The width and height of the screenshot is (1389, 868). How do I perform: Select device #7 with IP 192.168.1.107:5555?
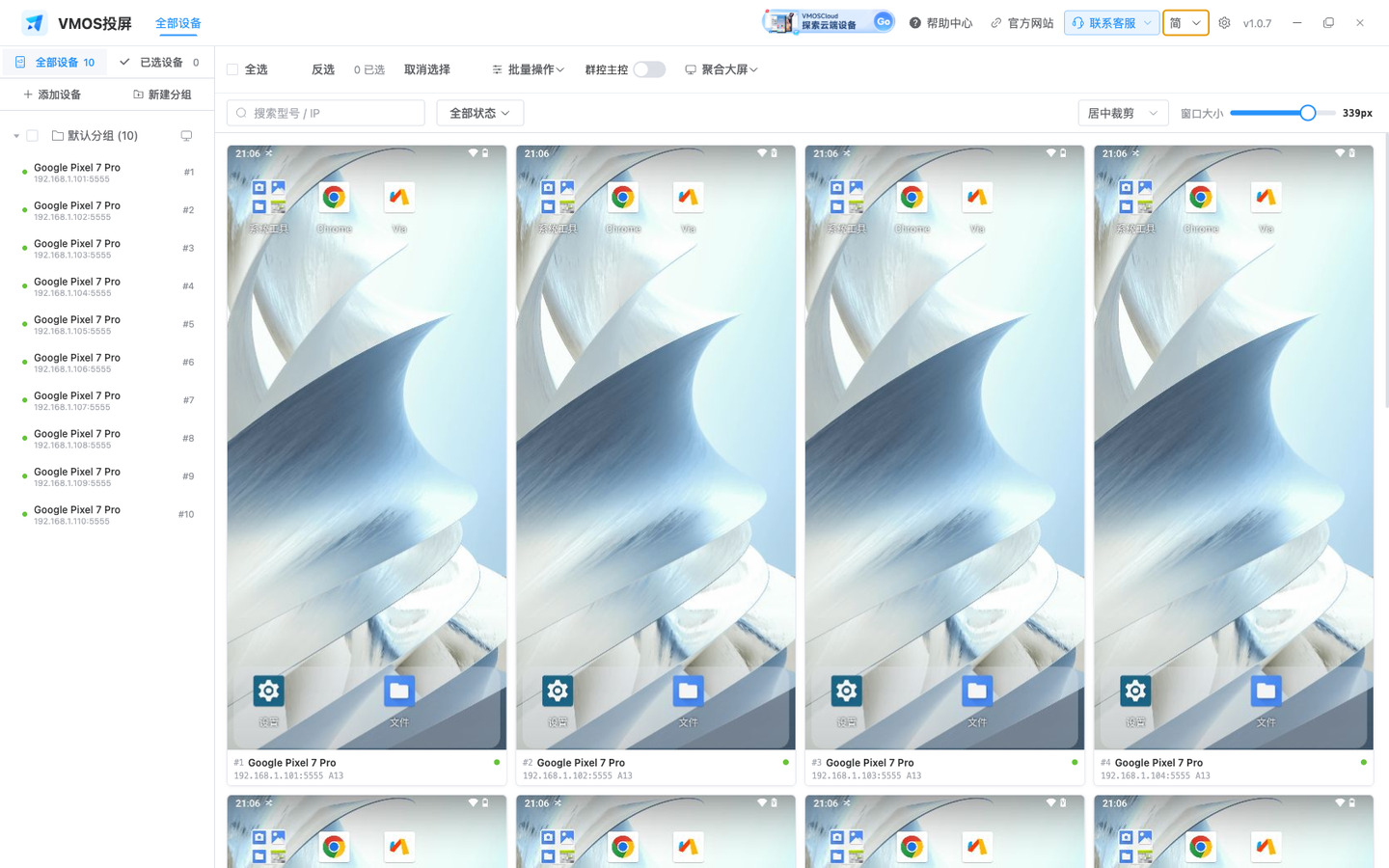point(107,401)
